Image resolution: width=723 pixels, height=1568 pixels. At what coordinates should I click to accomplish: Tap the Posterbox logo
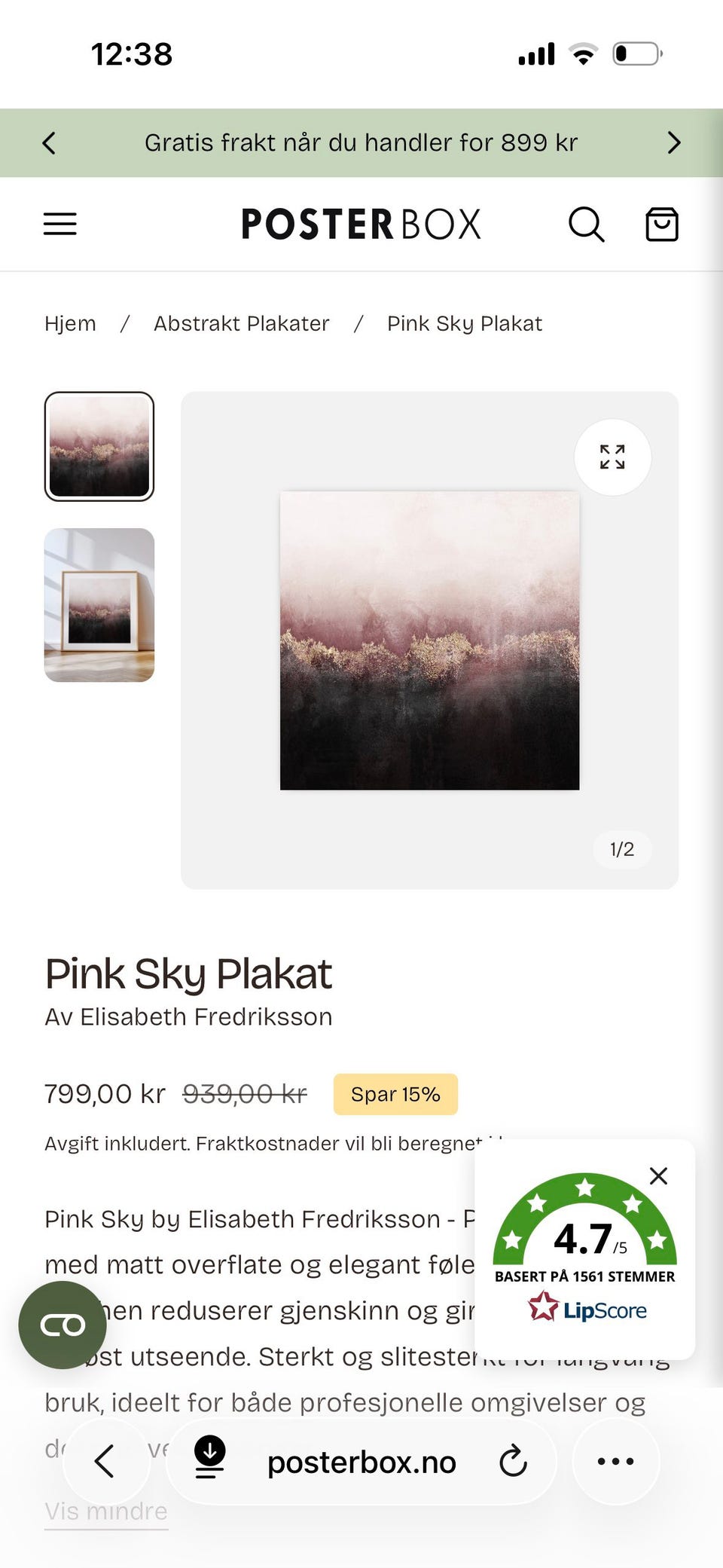point(361,224)
